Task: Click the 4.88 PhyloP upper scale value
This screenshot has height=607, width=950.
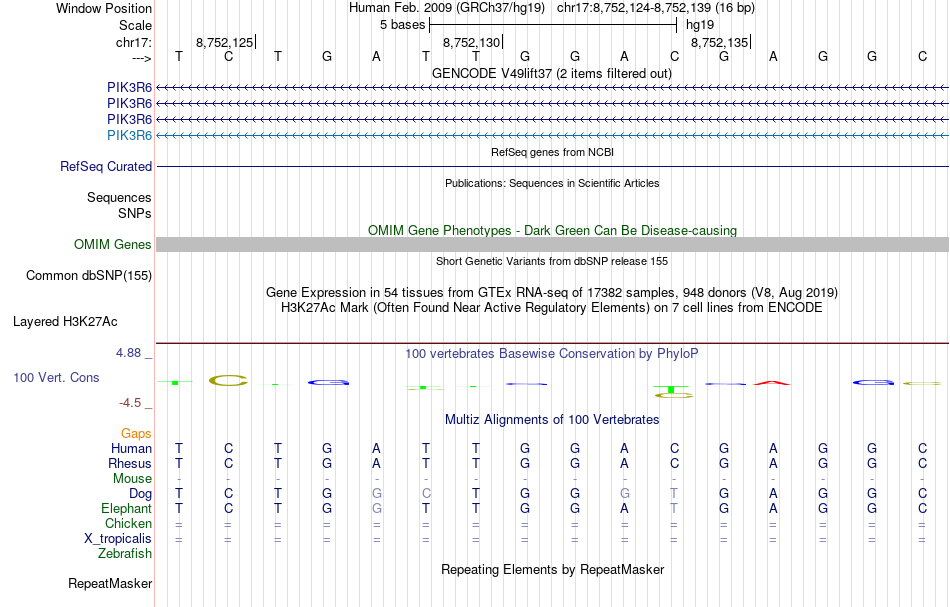Action: coord(128,353)
